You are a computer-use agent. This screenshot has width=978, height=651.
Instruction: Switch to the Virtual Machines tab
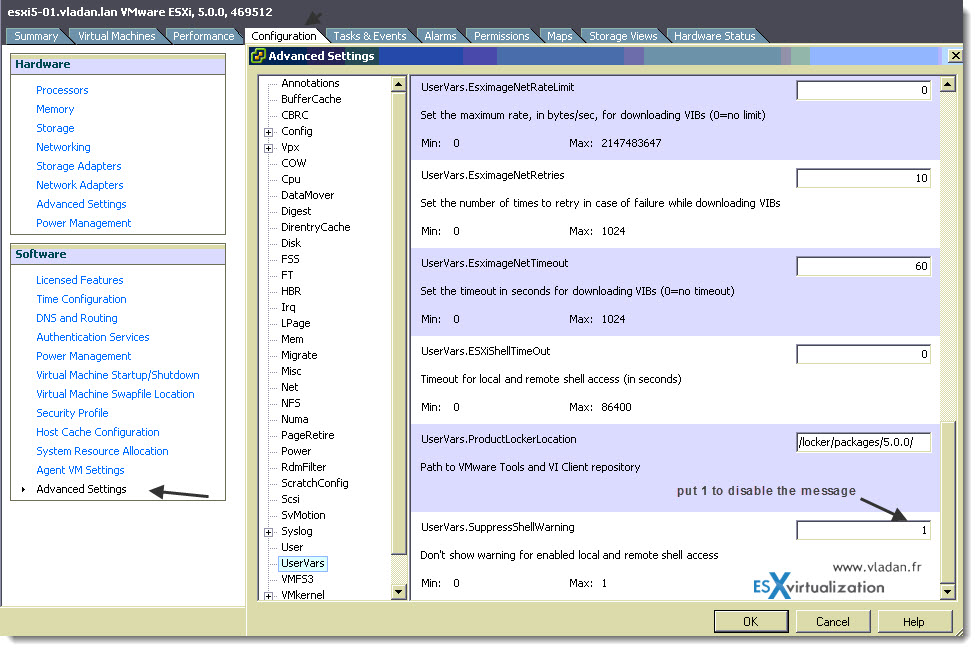coord(117,36)
